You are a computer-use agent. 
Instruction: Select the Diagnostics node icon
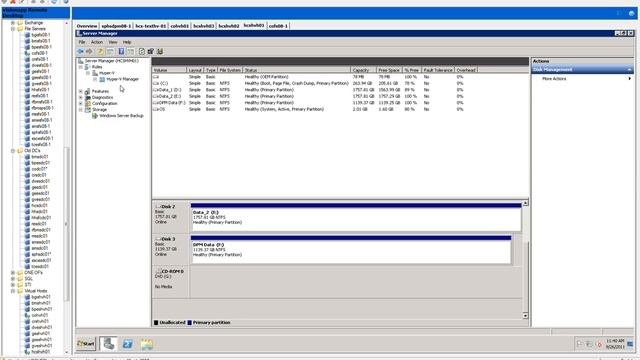tap(87, 98)
